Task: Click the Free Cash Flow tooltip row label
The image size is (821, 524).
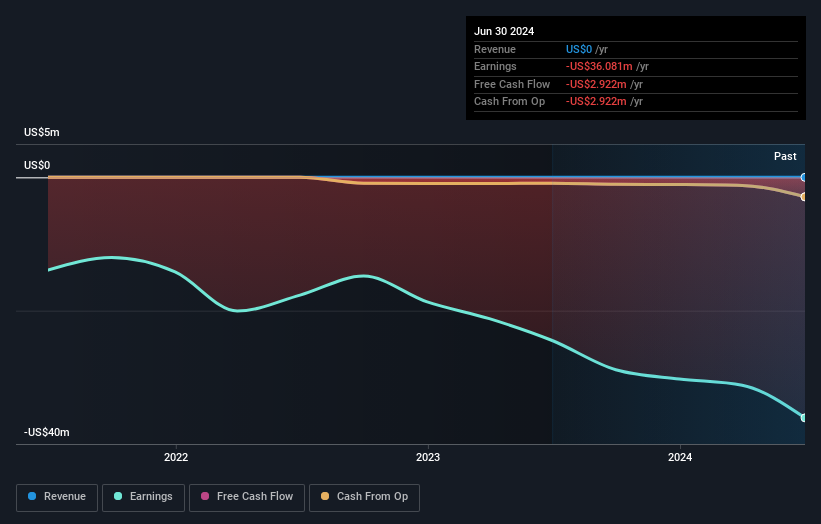Action: click(512, 84)
